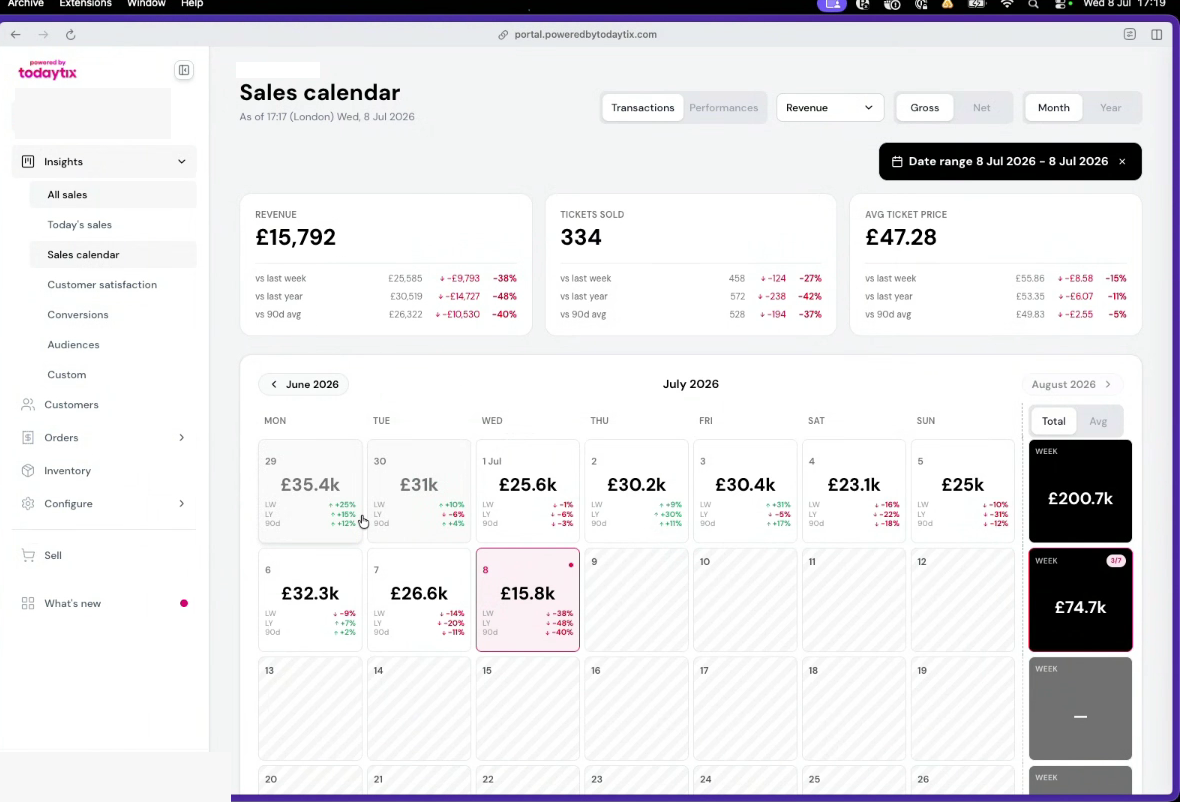Open Today's sales page
The width and height of the screenshot is (1180, 802).
pyautogui.click(x=113, y=225)
